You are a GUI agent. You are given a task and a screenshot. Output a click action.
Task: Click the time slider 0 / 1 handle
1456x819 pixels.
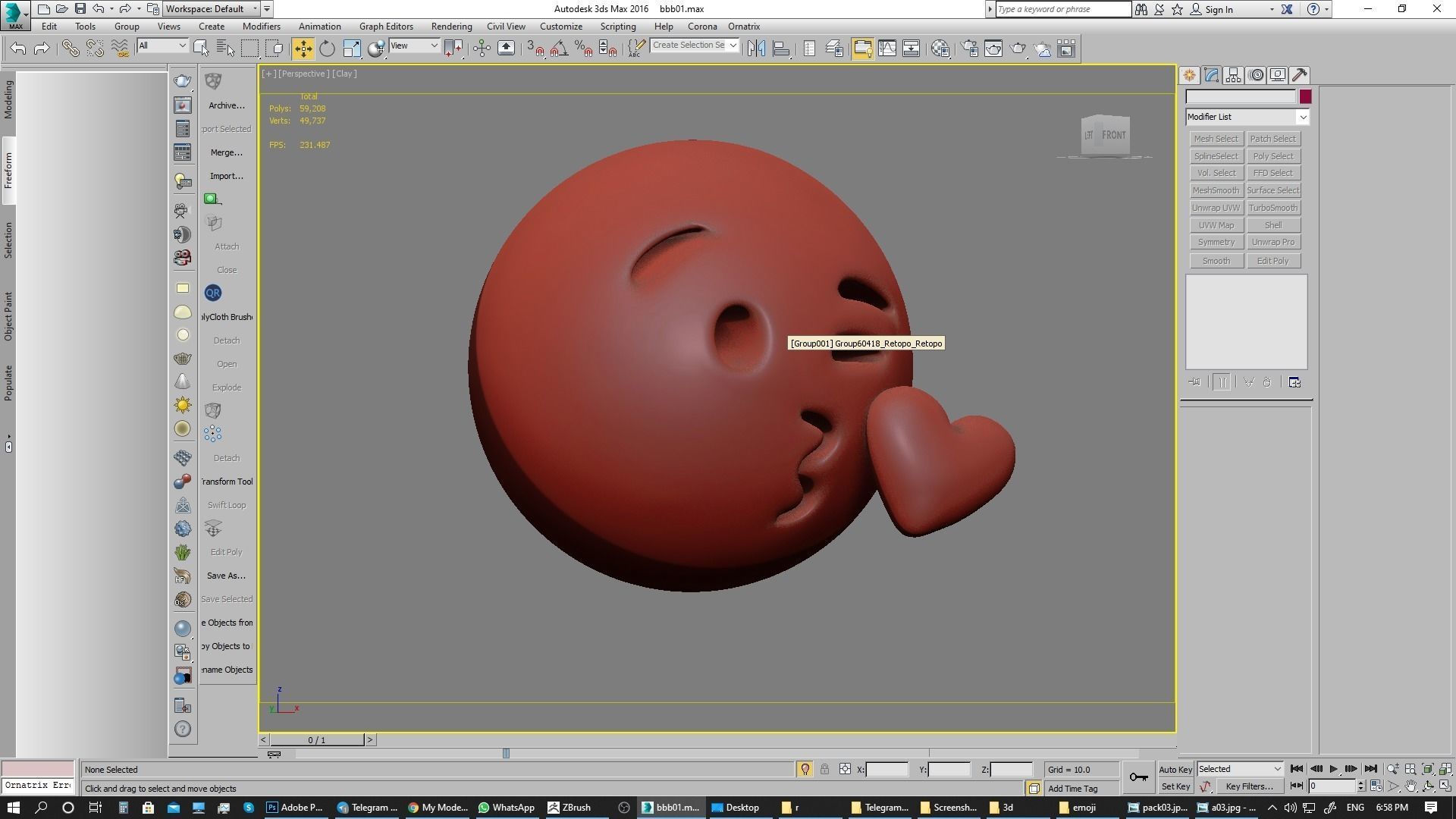[x=317, y=739]
